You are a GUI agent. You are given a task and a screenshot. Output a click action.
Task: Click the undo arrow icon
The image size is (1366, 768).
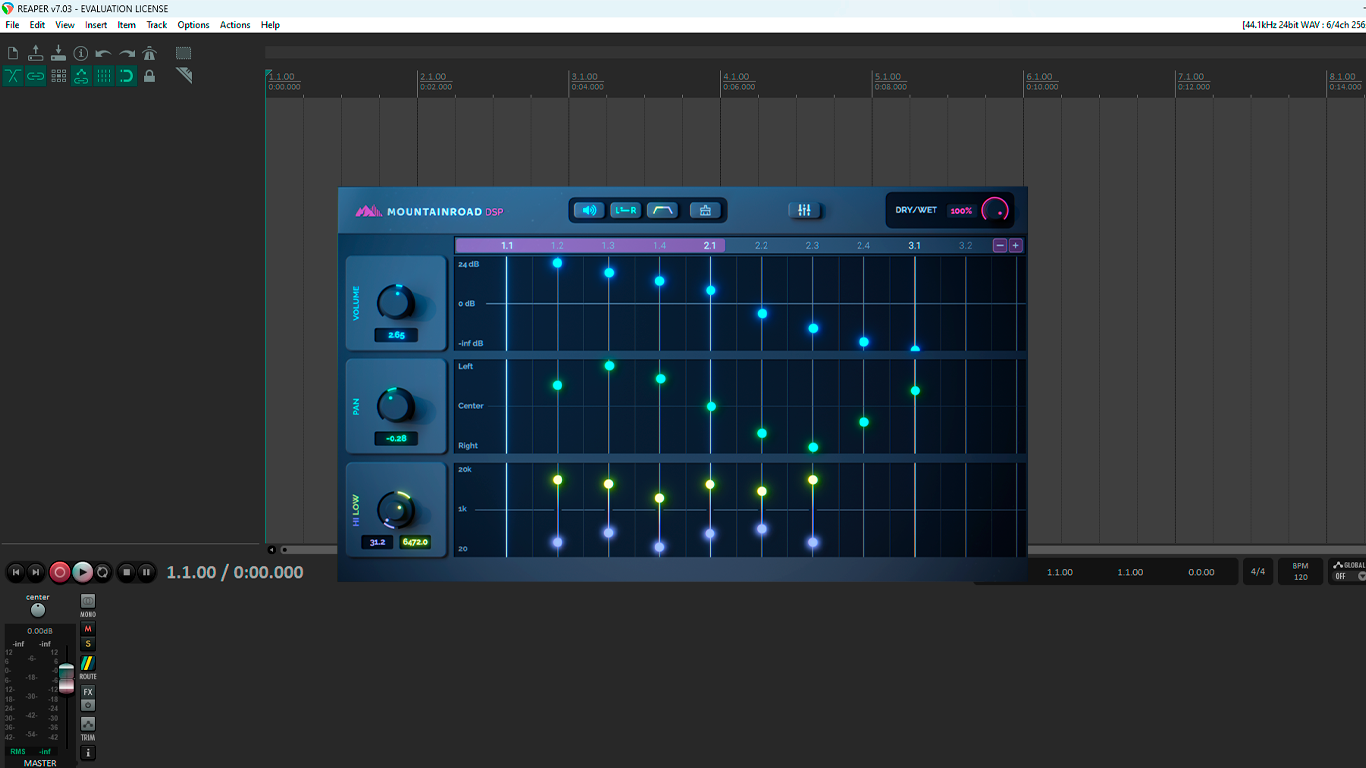point(104,53)
